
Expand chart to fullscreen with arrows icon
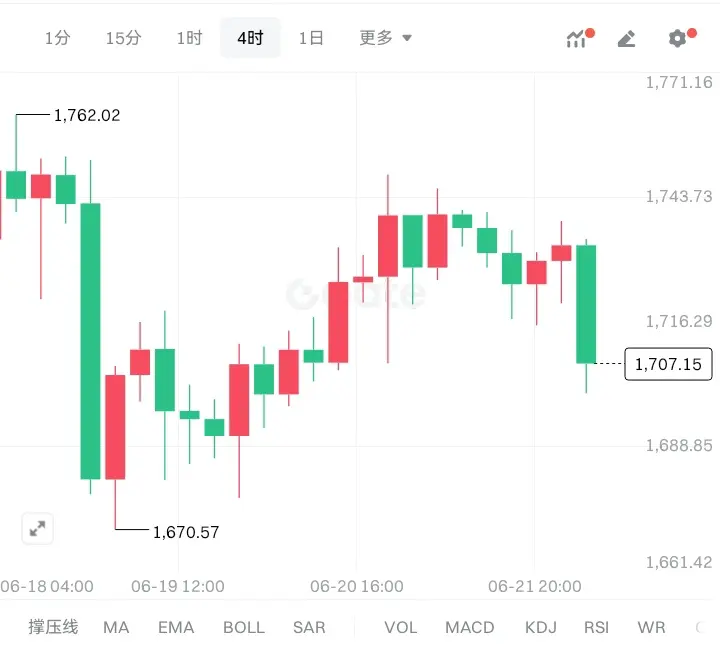click(x=38, y=528)
